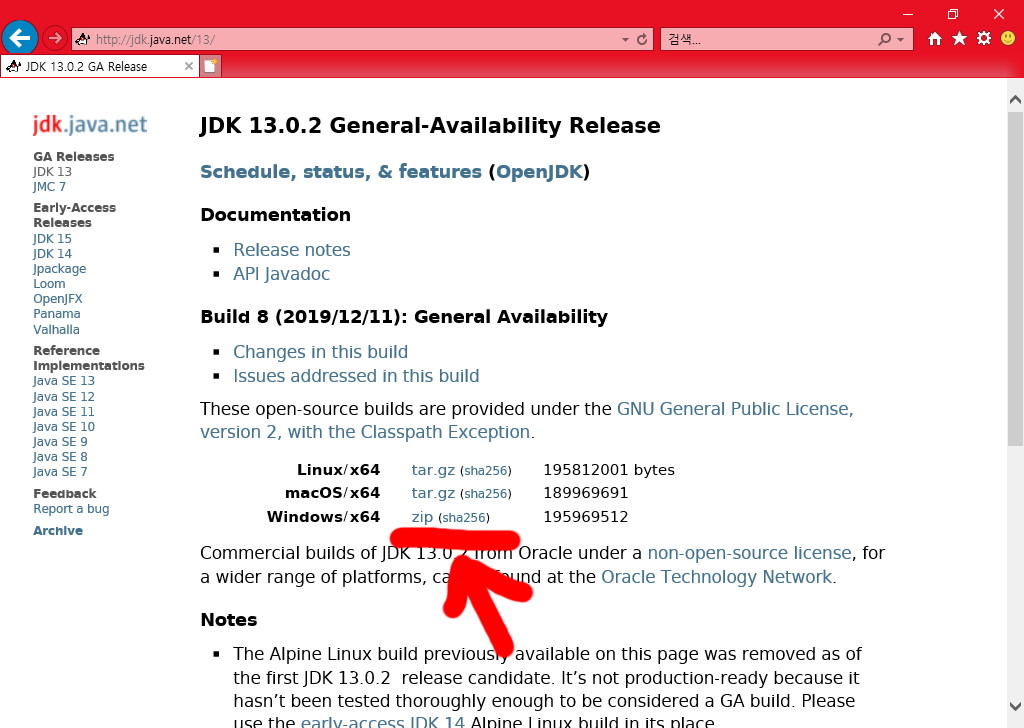Close the JDK 13.0.2 GA Release tab
The image size is (1024, 728).
pos(188,66)
